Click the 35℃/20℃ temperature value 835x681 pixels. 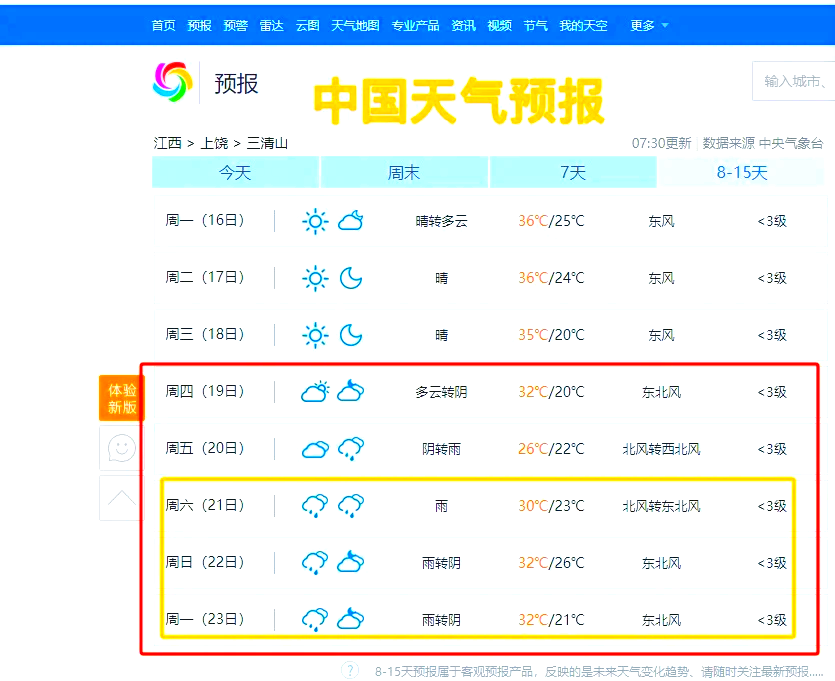pyautogui.click(x=551, y=335)
